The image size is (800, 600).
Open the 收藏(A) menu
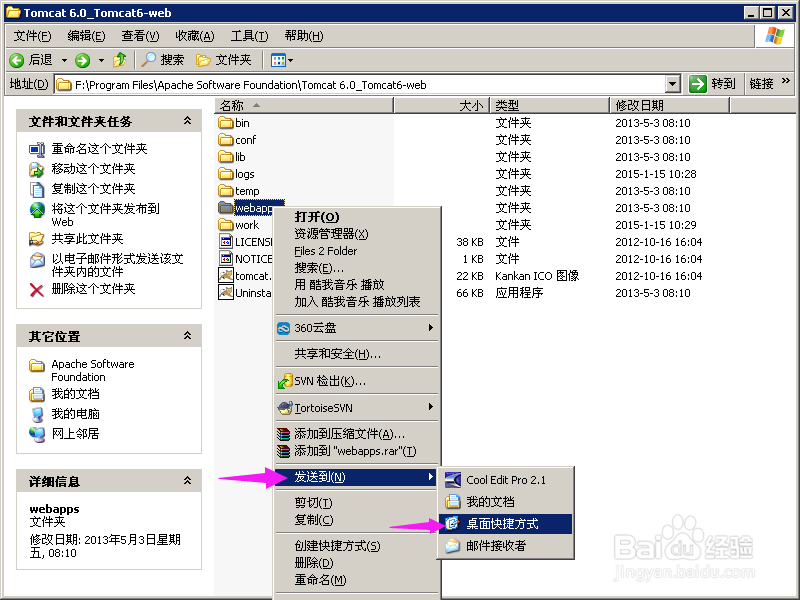(195, 36)
